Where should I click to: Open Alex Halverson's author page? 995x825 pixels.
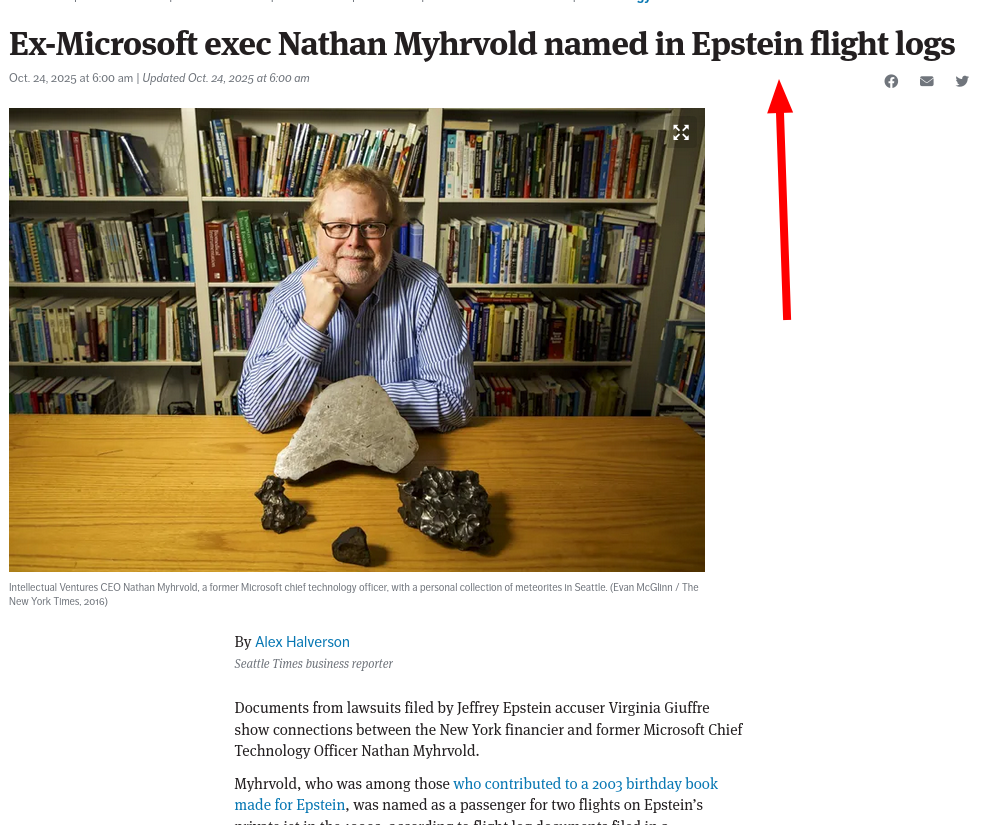tap(302, 642)
